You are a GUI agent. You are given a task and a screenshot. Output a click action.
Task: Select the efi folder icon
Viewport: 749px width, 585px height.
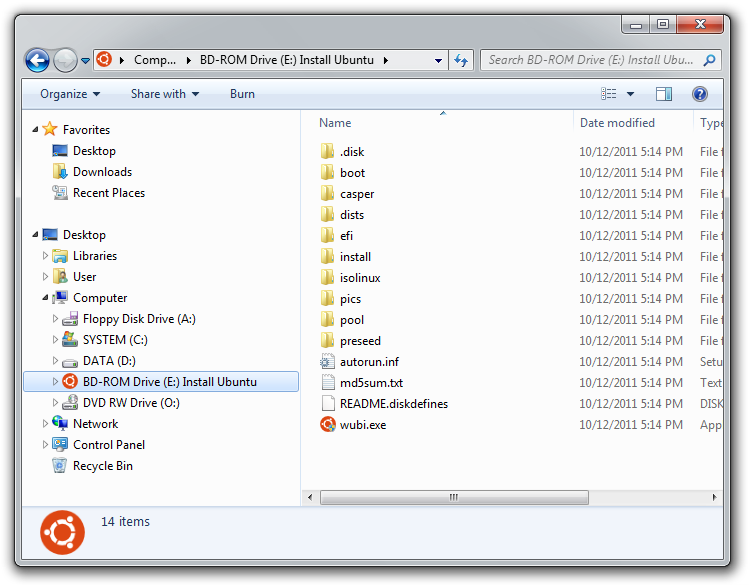tap(327, 235)
